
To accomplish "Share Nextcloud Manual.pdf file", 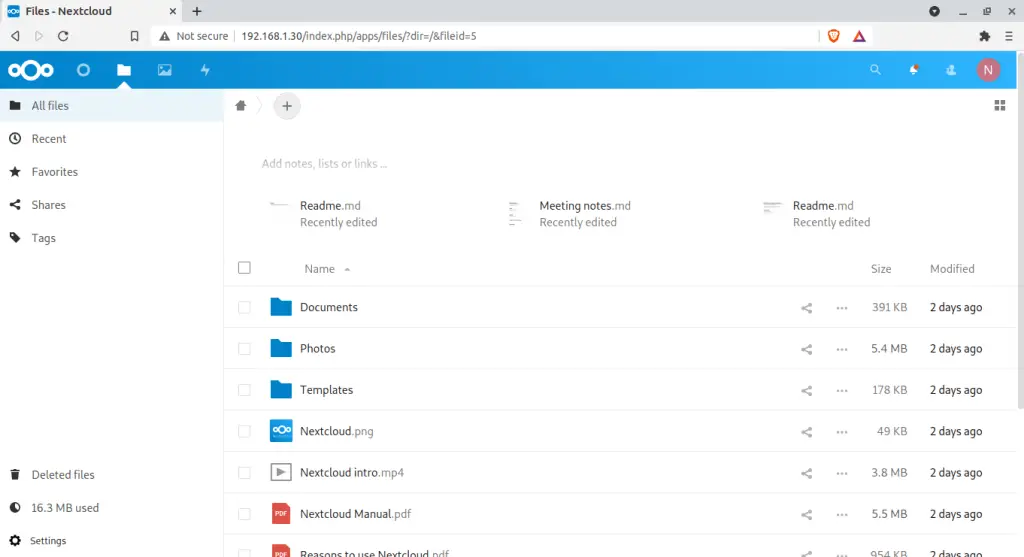I will pyautogui.click(x=807, y=515).
